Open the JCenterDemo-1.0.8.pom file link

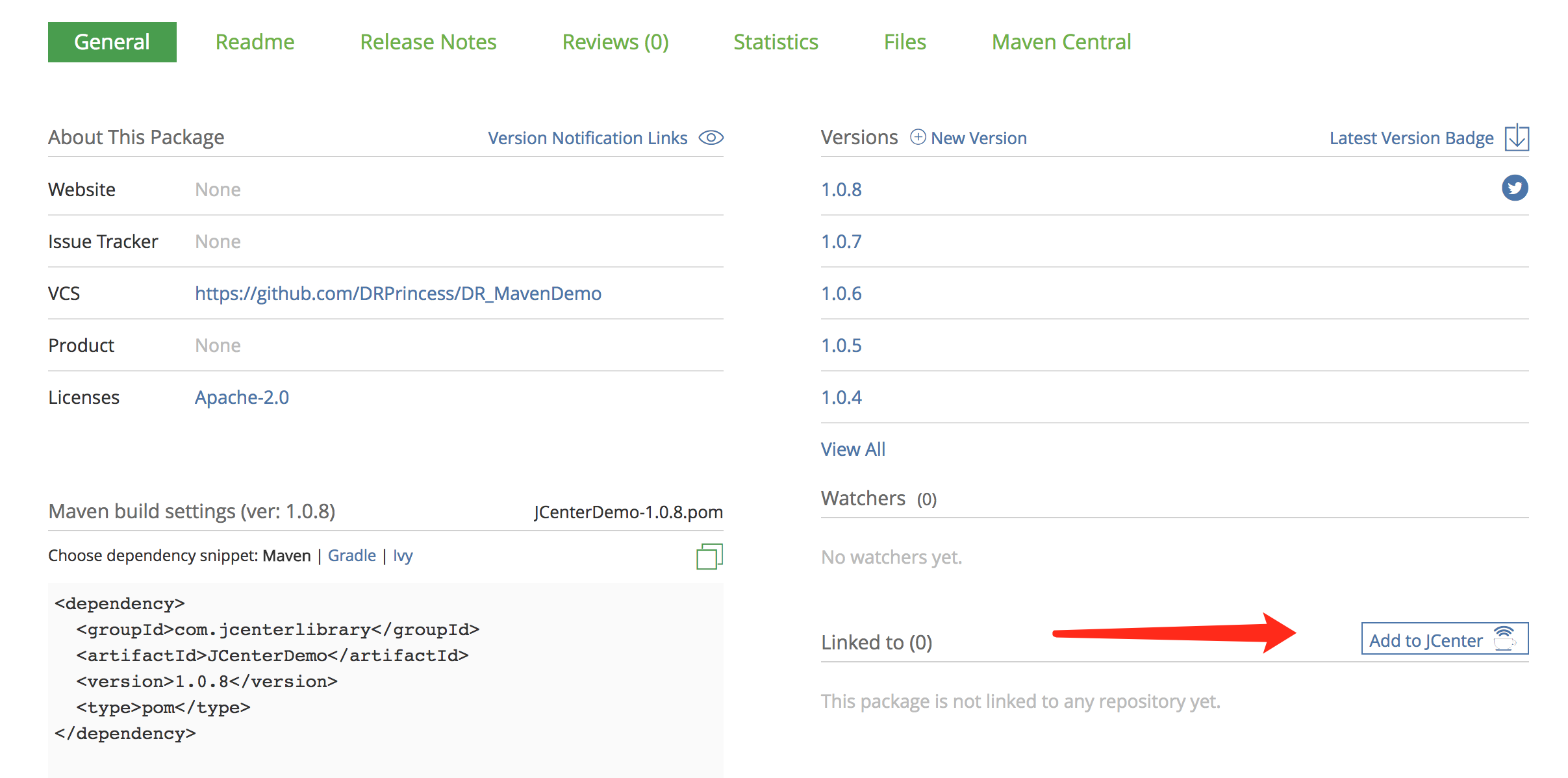click(628, 512)
